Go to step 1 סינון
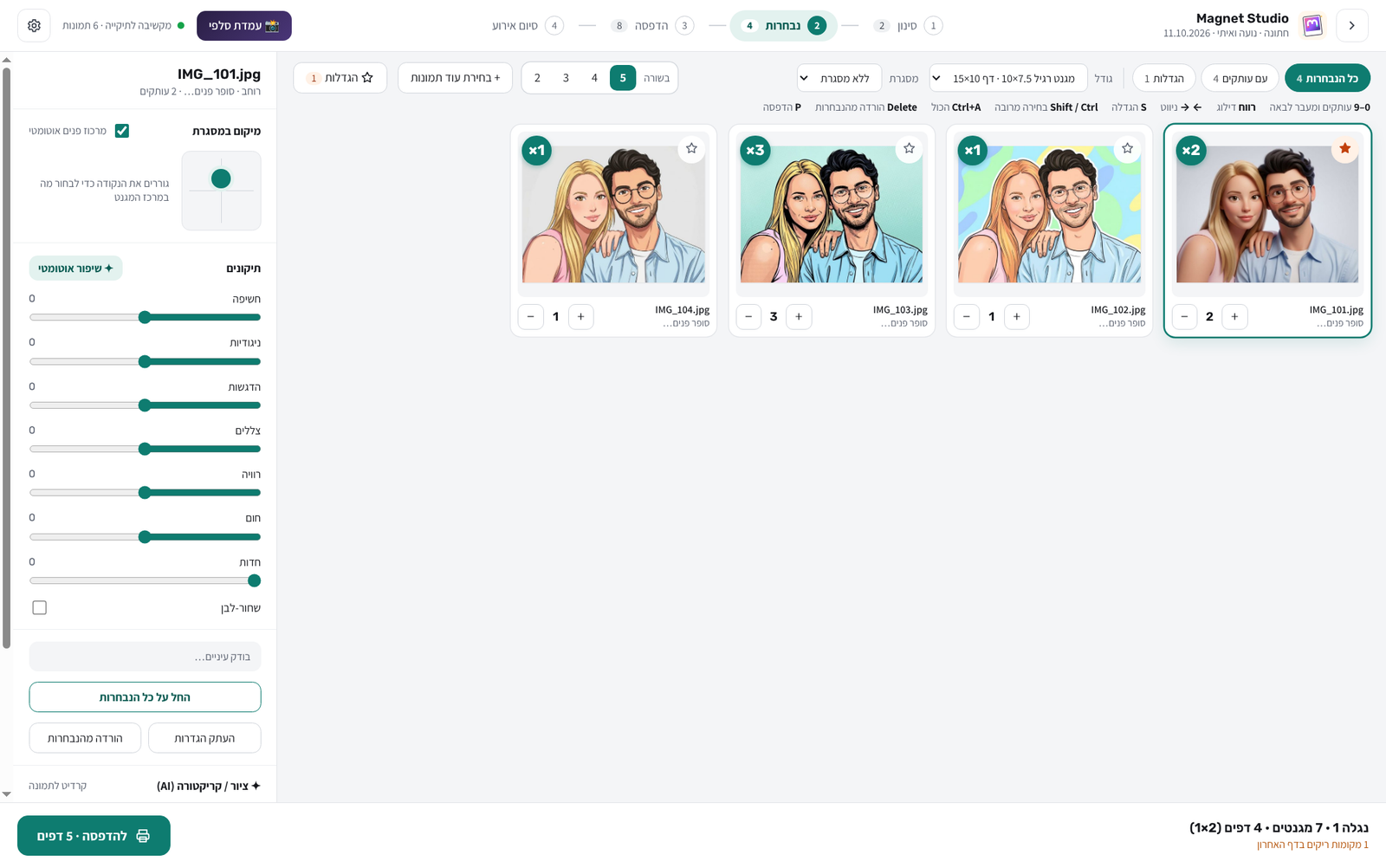The height and width of the screenshot is (868, 1386). pos(908,26)
